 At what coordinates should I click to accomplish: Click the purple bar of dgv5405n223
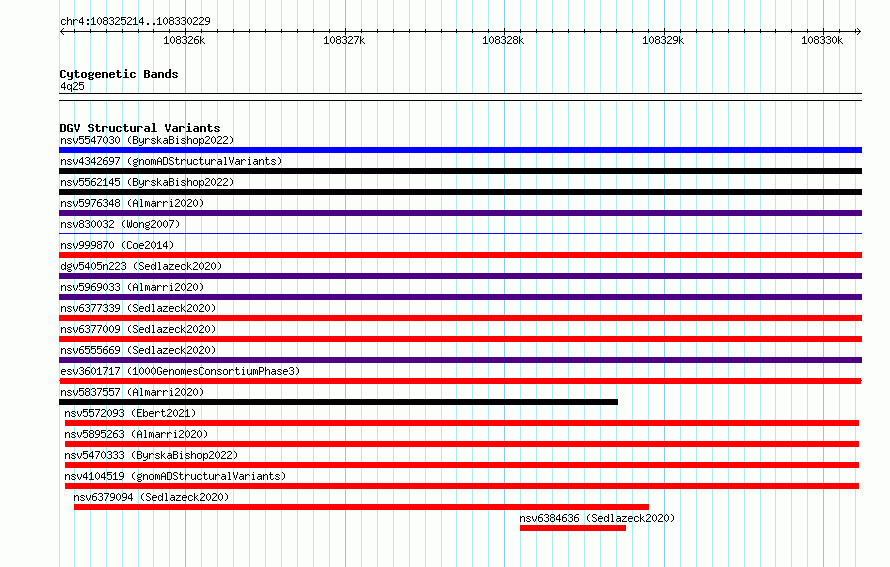[460, 276]
